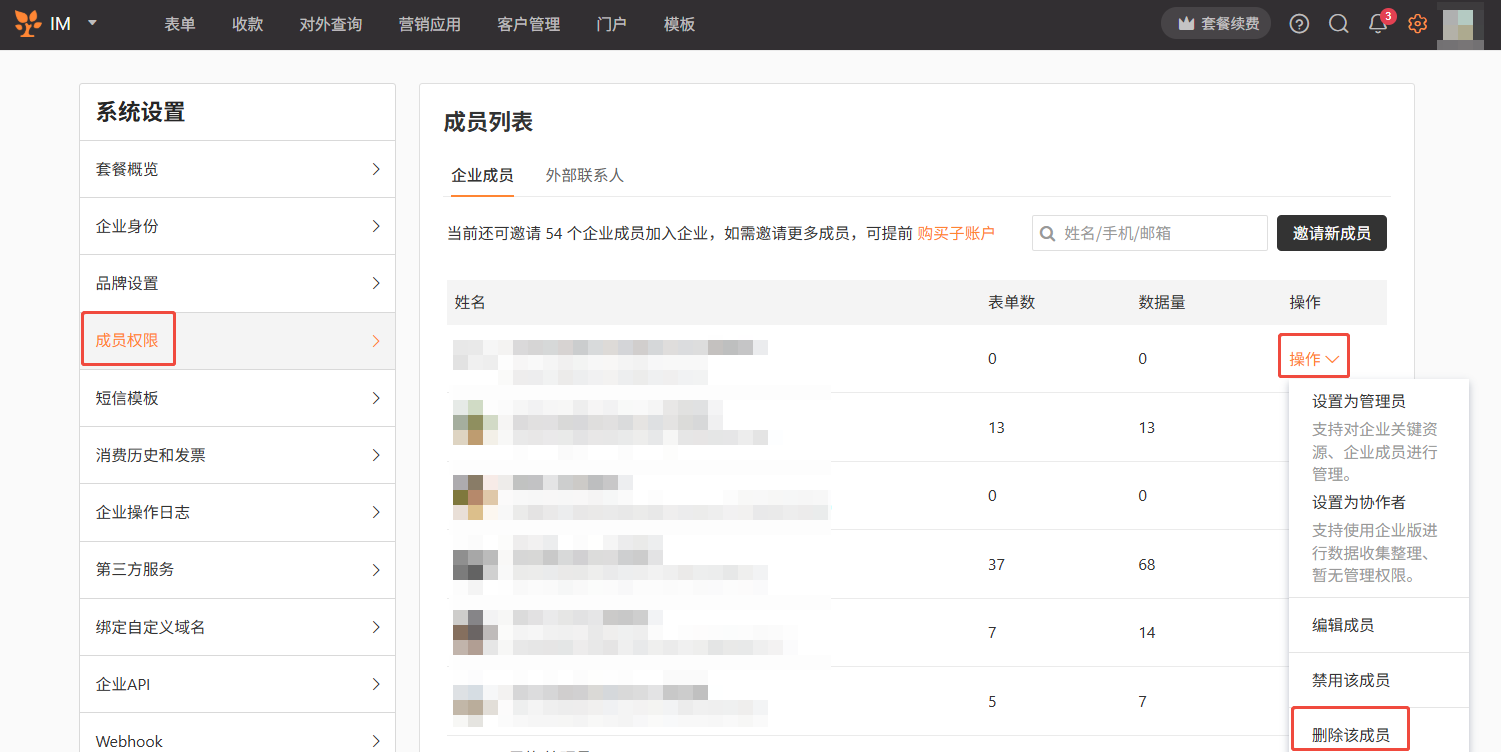Click the orange settings gear icon
Viewport: 1501px width, 752px height.
coord(1417,24)
